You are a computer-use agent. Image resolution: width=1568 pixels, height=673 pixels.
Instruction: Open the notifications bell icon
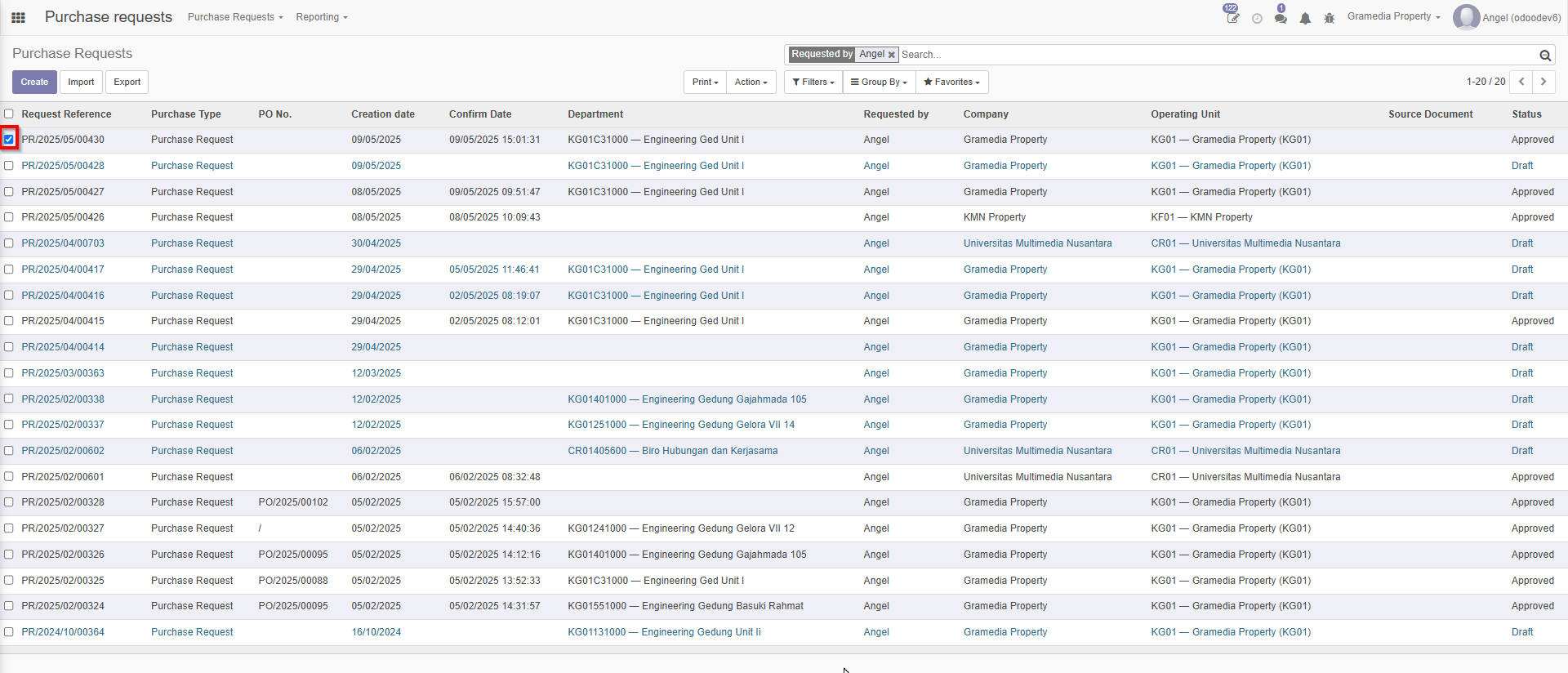tap(1305, 18)
